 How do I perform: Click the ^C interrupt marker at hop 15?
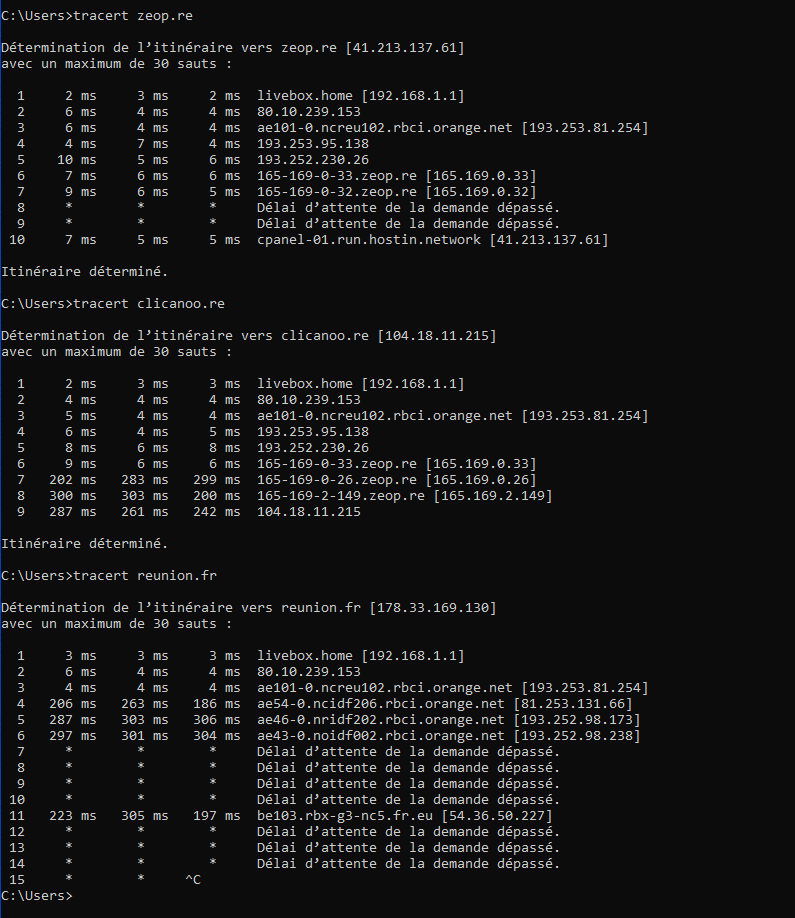(x=193, y=880)
